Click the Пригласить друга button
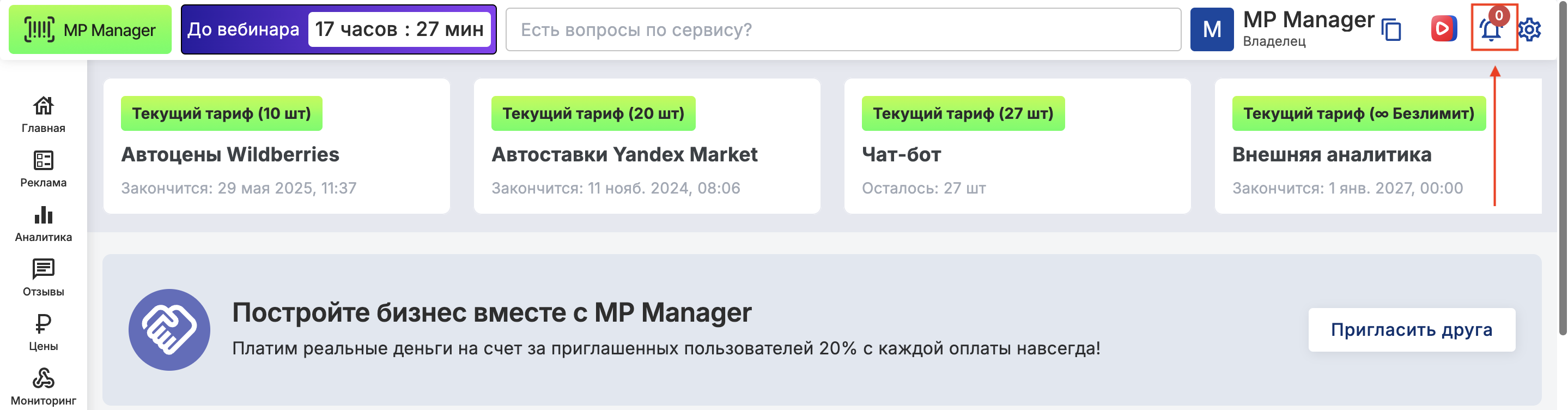 [x=1411, y=330]
